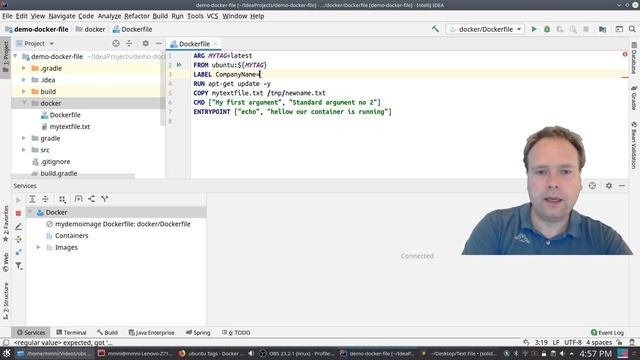Image resolution: width=640 pixels, height=360 pixels.
Task: Open the Event Log
Action: [607, 333]
